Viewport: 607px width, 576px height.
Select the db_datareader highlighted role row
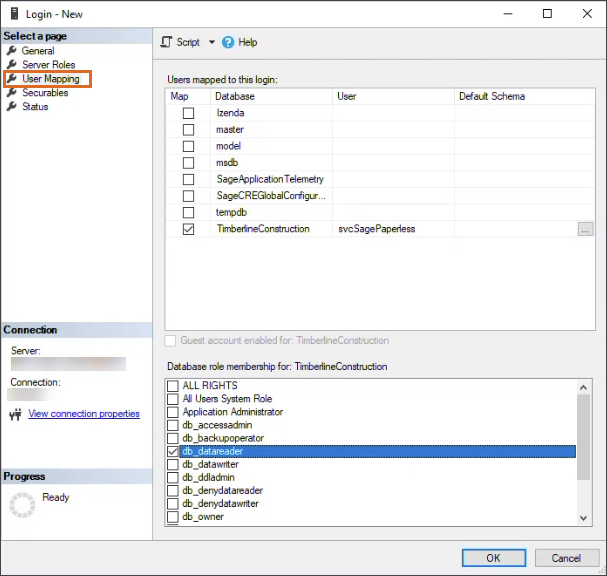point(378,451)
